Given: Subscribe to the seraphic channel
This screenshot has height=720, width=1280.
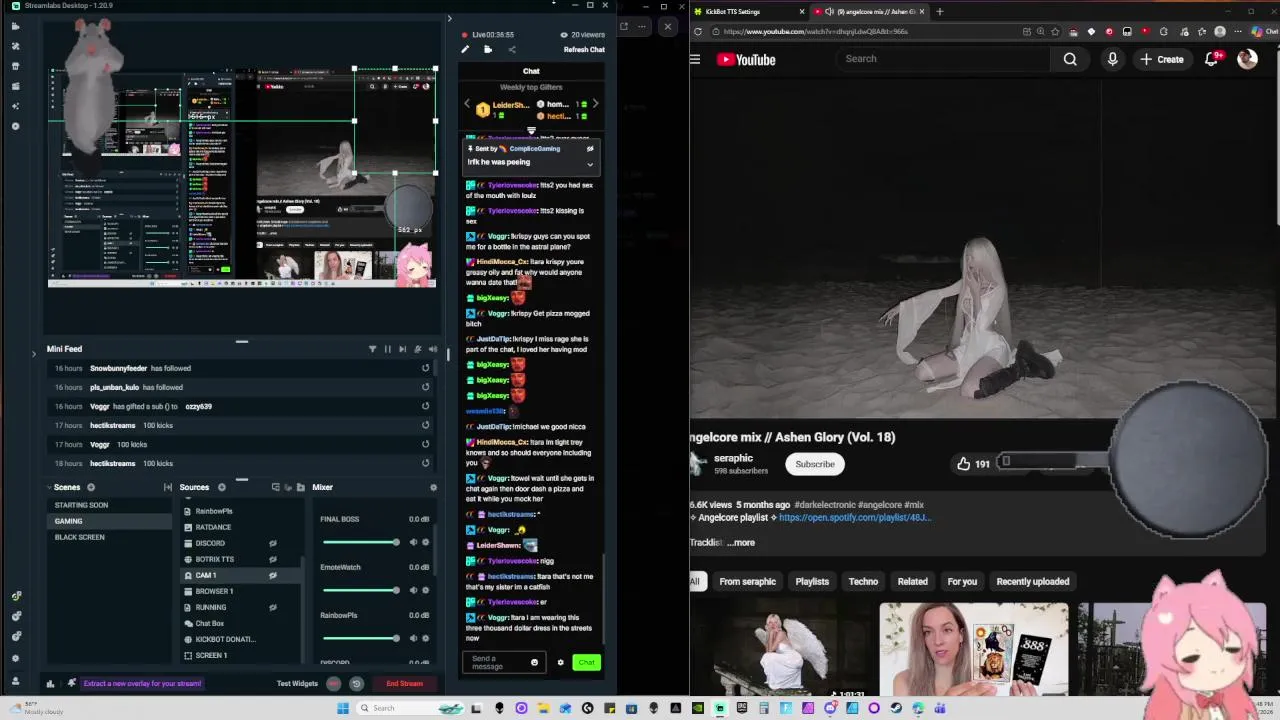Looking at the screenshot, I should 815,464.
